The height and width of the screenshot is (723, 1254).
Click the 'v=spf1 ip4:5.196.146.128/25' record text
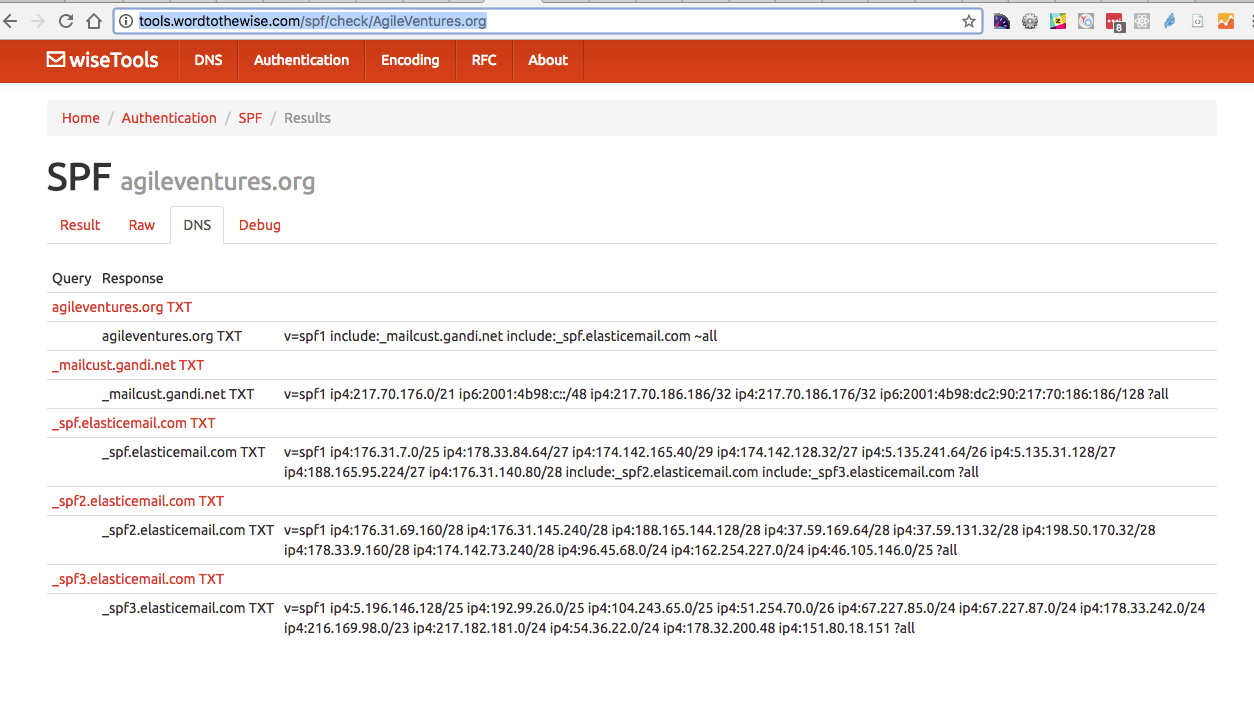pyautogui.click(x=745, y=618)
